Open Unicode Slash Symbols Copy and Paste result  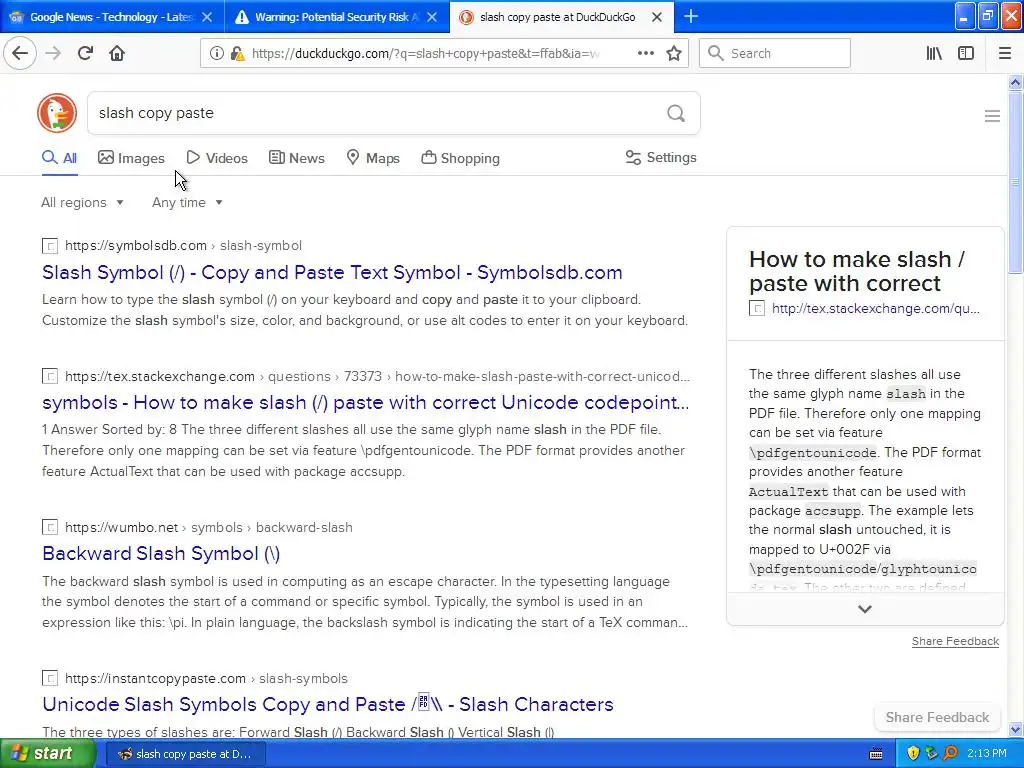(x=327, y=704)
